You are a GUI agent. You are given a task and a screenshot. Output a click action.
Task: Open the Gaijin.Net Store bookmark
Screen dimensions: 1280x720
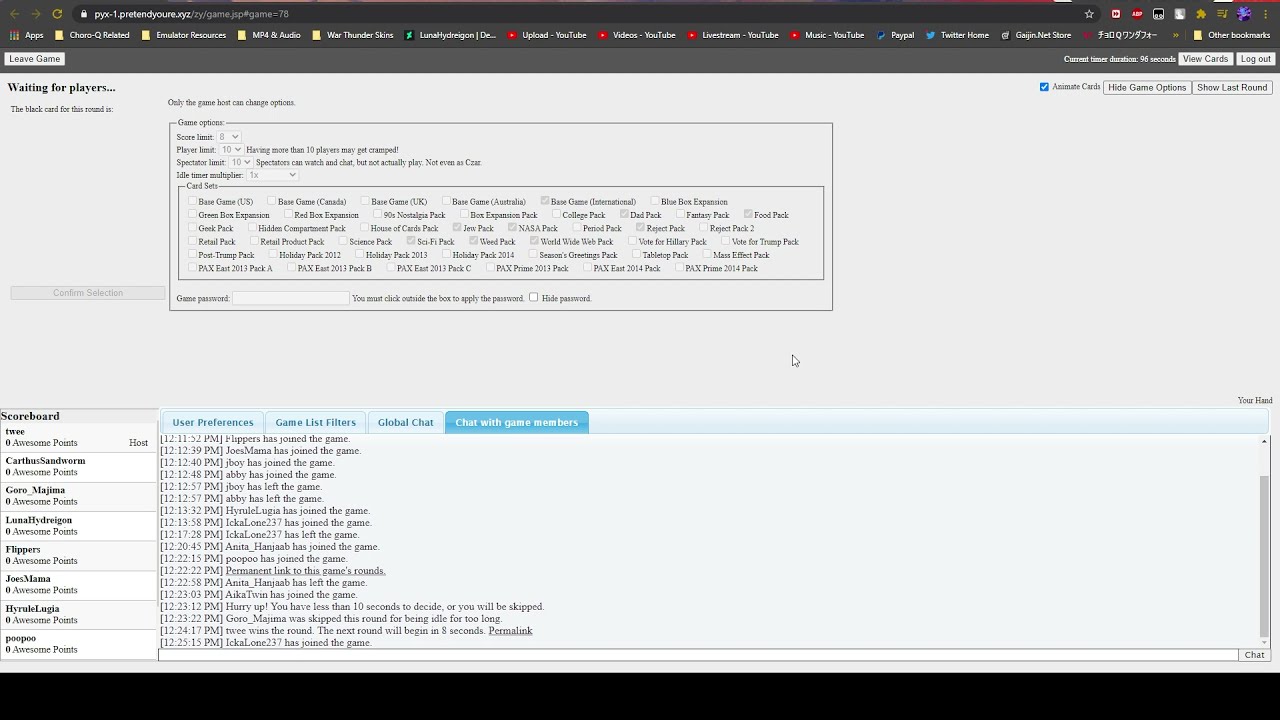1035,35
